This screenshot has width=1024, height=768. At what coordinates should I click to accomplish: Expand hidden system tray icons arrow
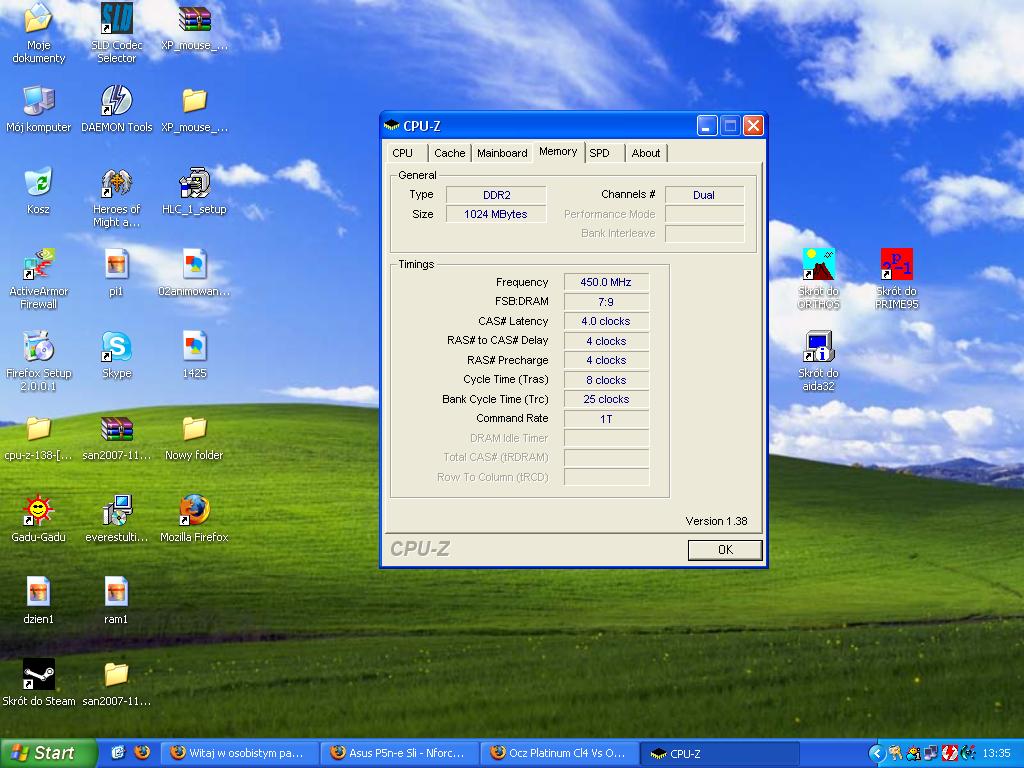[x=876, y=753]
